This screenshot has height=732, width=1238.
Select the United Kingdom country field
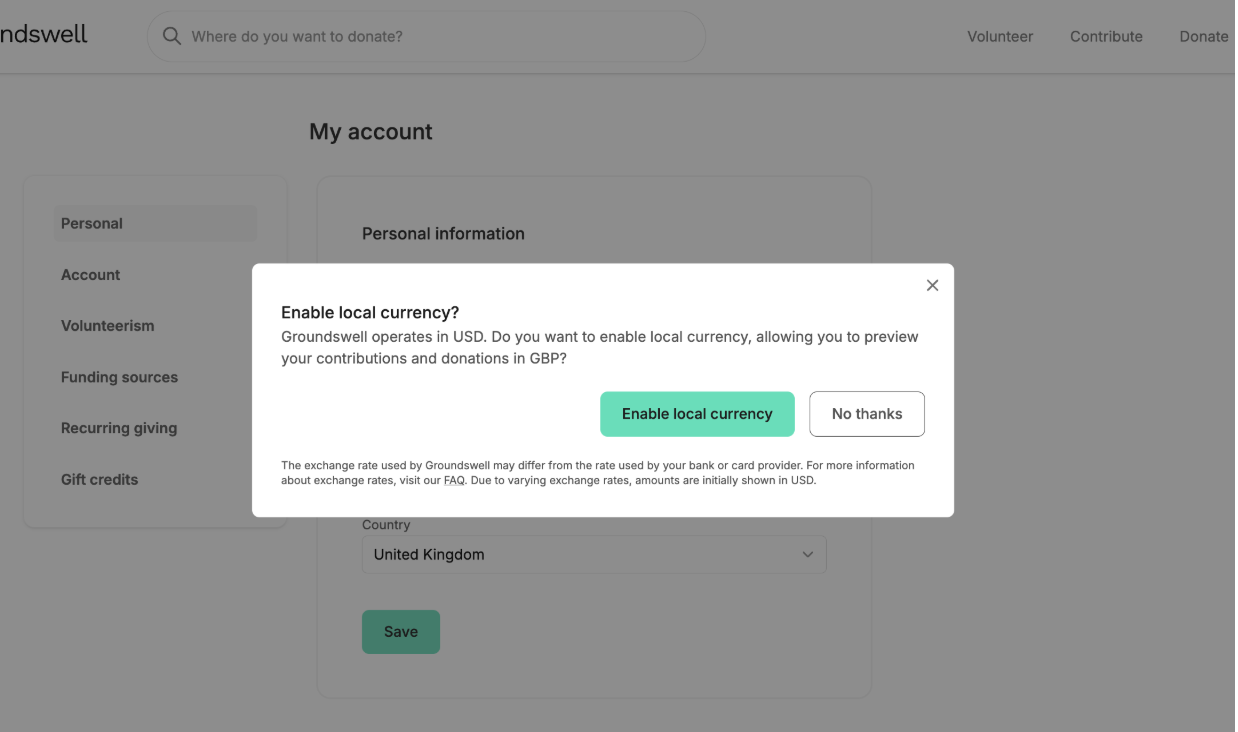594,555
